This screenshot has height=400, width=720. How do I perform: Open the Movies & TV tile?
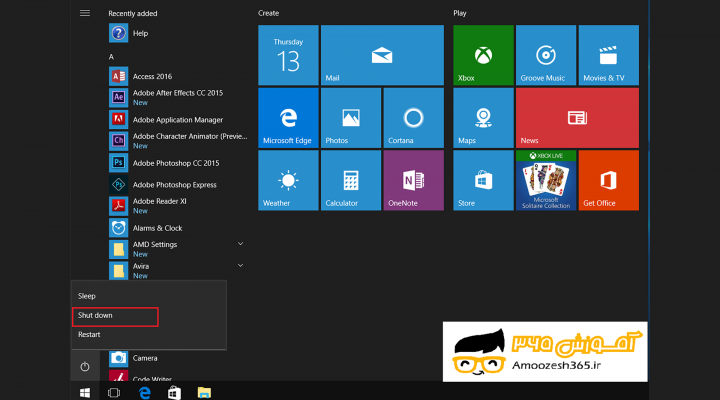click(x=608, y=55)
